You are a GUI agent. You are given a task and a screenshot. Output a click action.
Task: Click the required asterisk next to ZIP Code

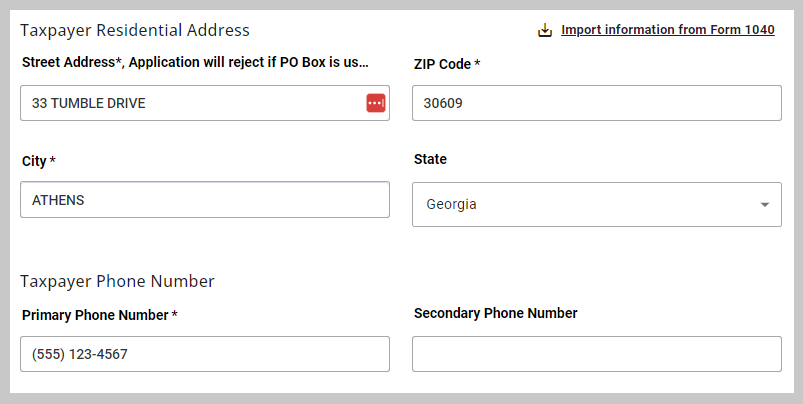pyautogui.click(x=477, y=63)
